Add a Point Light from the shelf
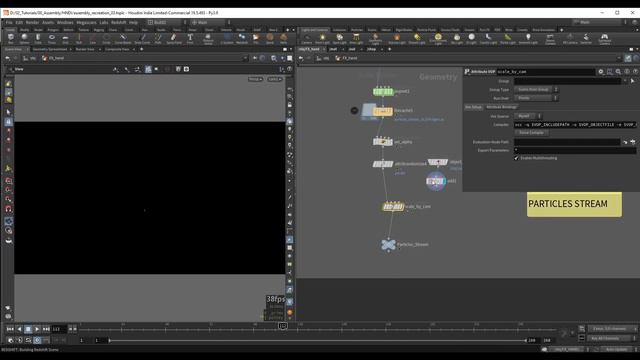The image size is (640, 360). (322, 39)
